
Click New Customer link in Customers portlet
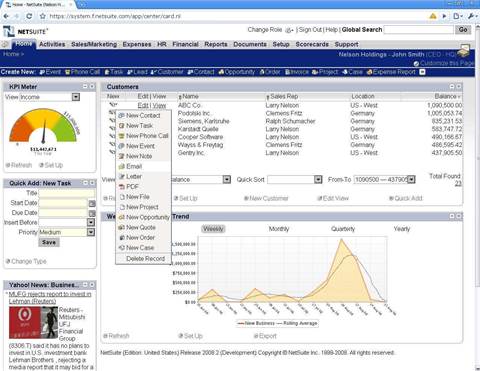point(266,198)
